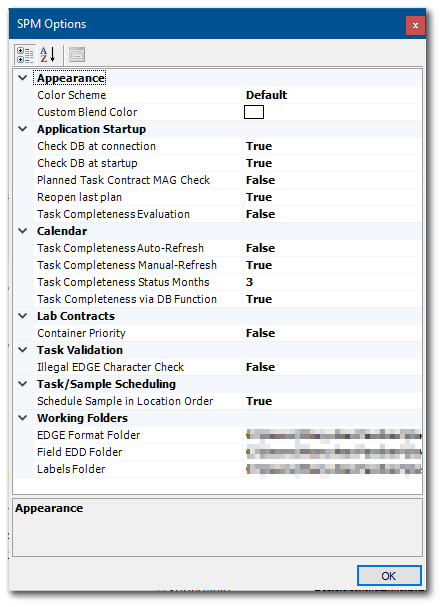Collapse the Task Validation group
Viewport: 442px width, 607px height.
point(23,350)
